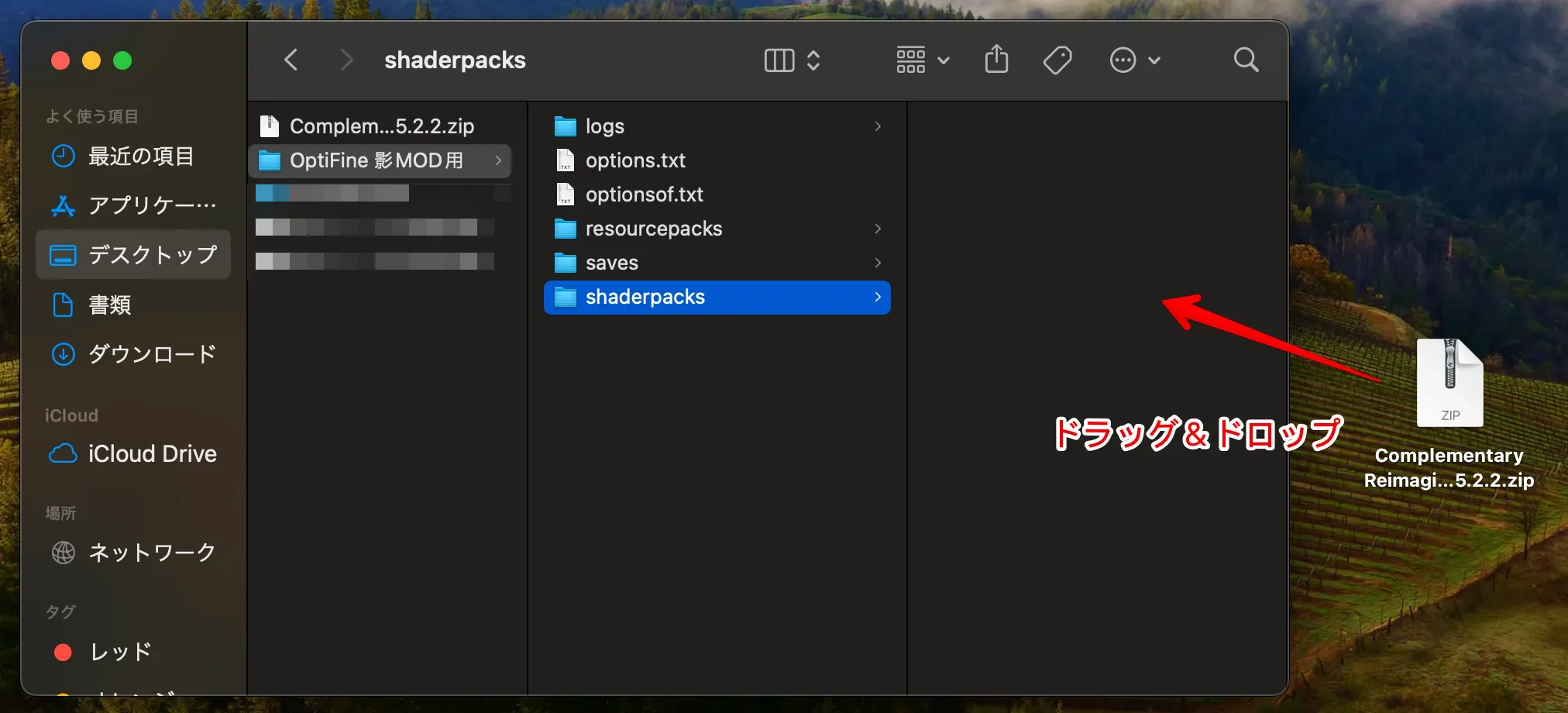Select the optionsof.txt file
This screenshot has width=1568, height=713.
point(717,195)
